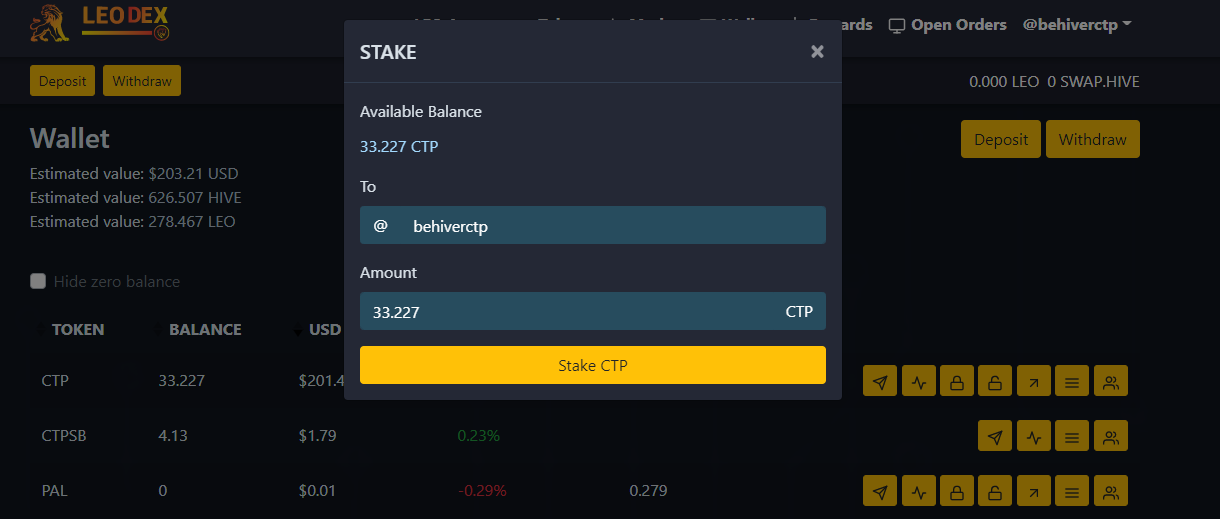Click the yellow Stake CTP button
Screen dimensions: 1220x519
tap(593, 365)
